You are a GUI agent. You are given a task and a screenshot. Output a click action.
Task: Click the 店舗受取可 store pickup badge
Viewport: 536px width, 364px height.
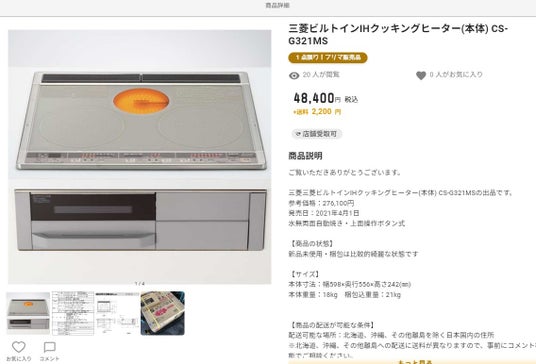pyautogui.click(x=317, y=134)
